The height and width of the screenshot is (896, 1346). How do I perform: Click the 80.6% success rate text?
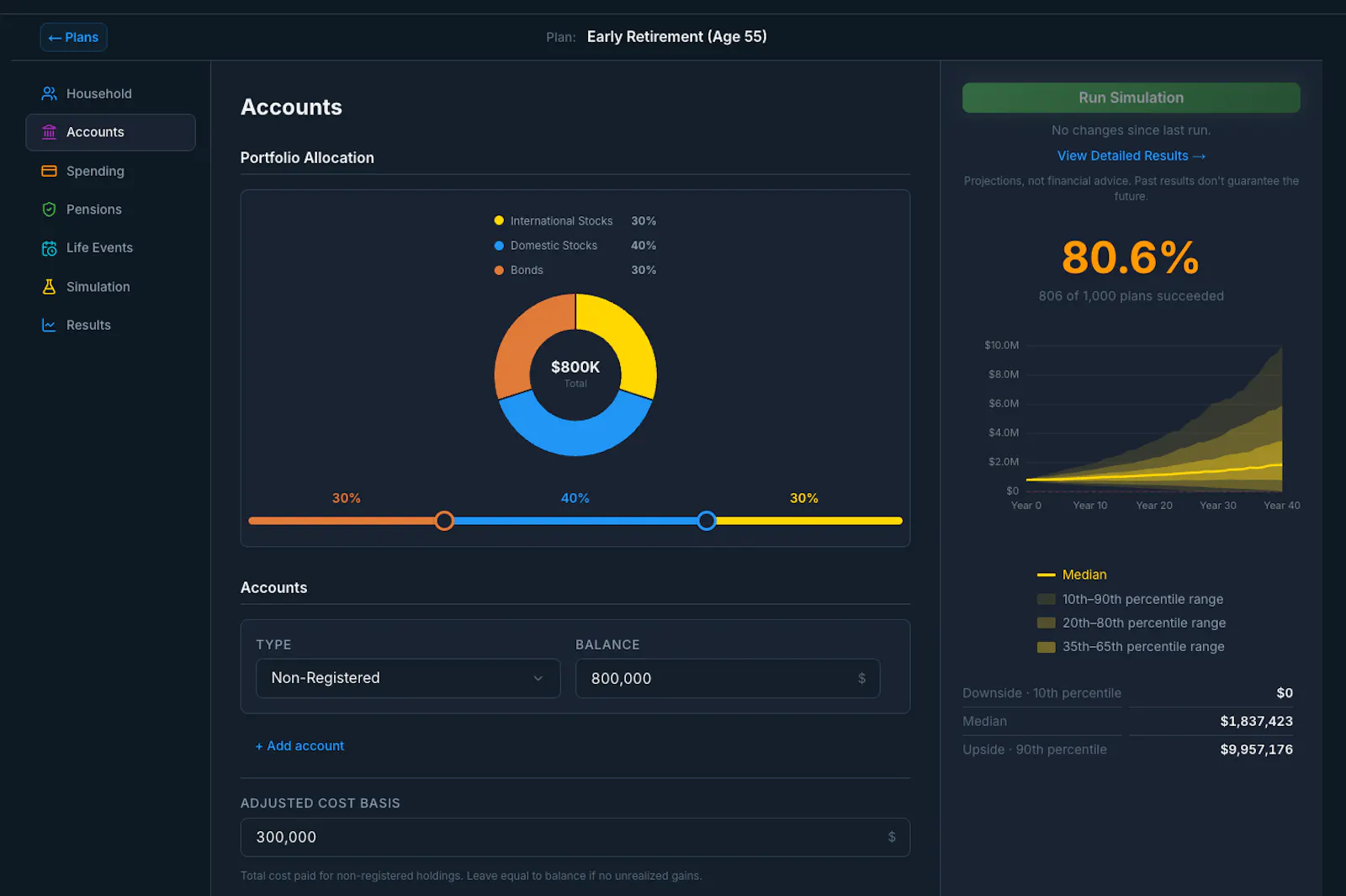pyautogui.click(x=1131, y=257)
